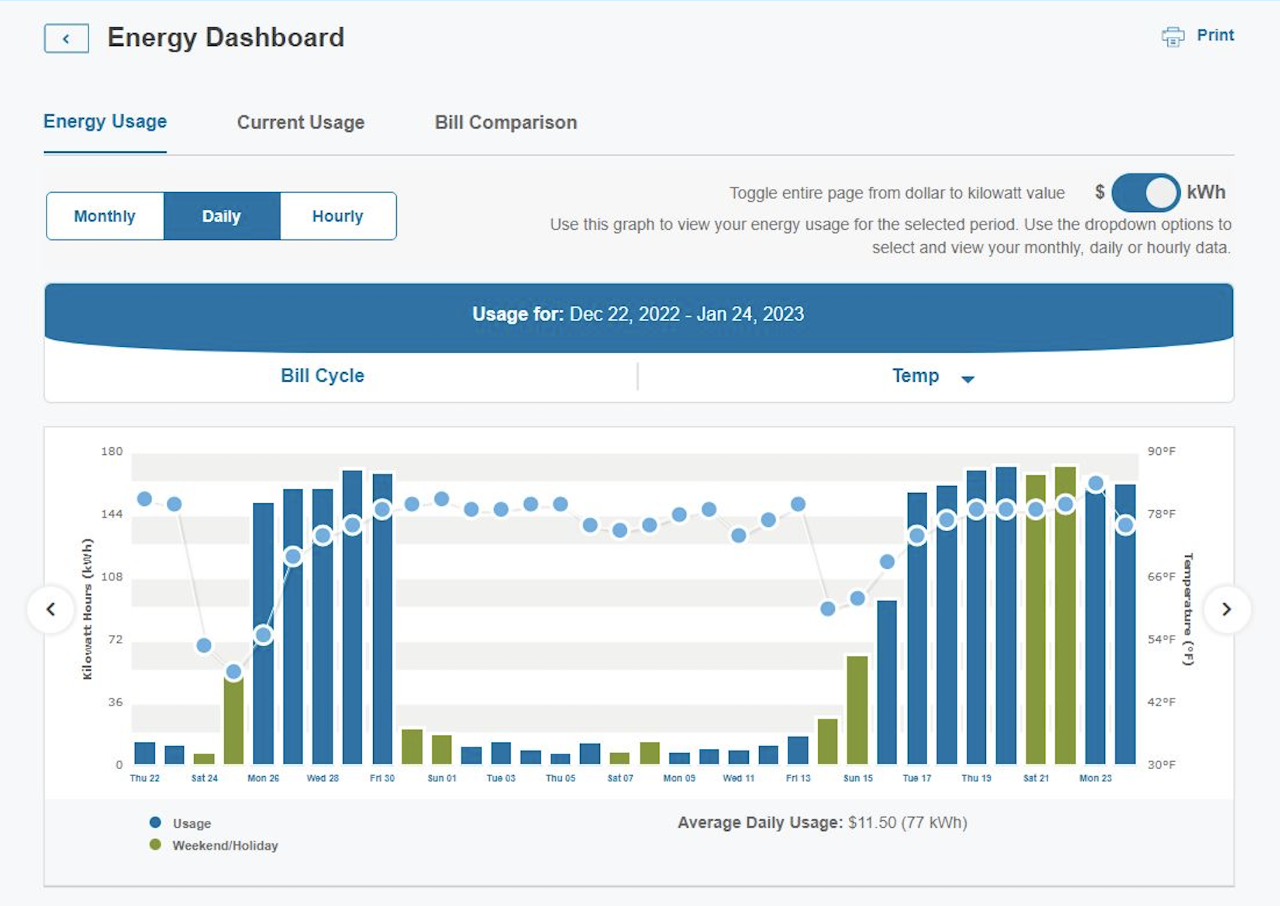Click the blue Usage legend dot
This screenshot has height=906, width=1280.
click(155, 823)
